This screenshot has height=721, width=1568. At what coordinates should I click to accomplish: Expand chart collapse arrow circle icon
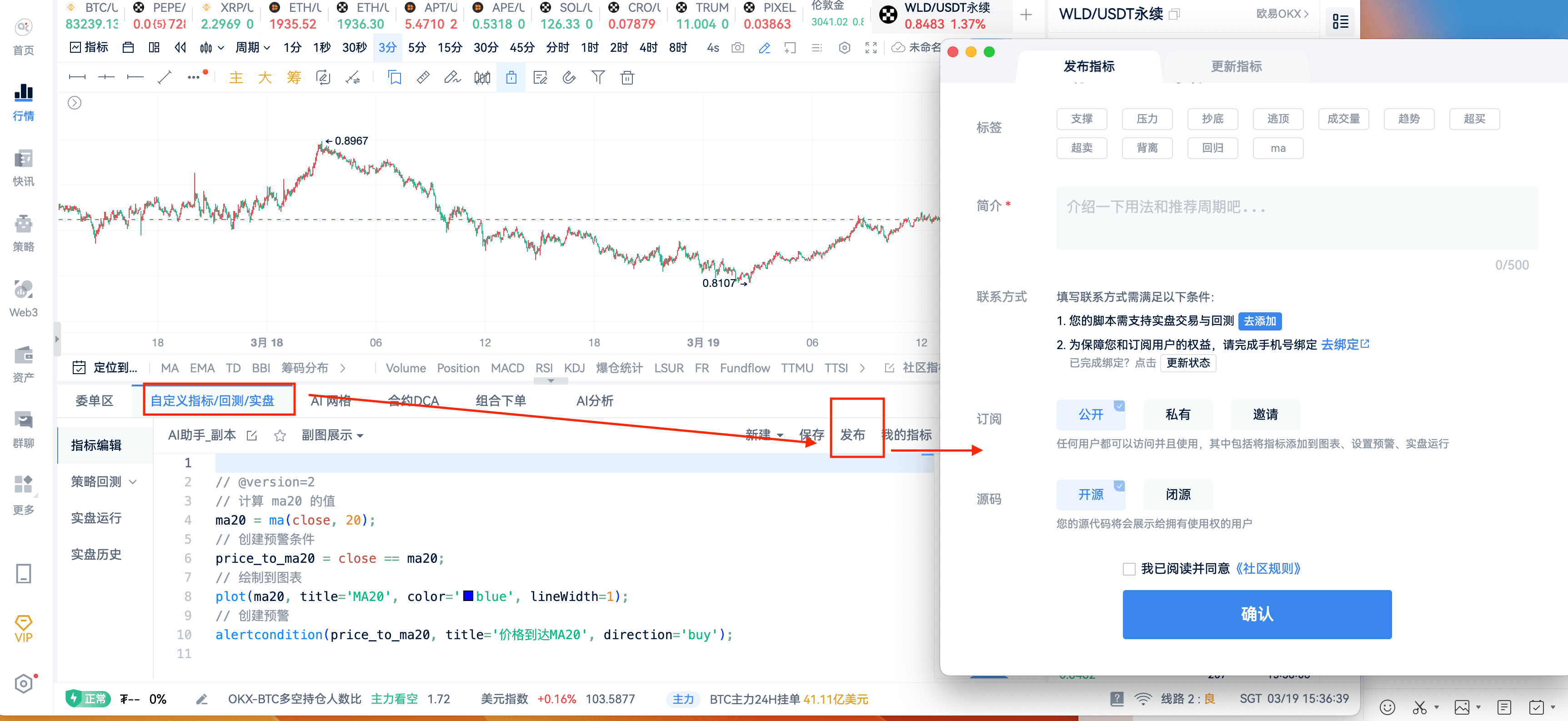point(74,103)
